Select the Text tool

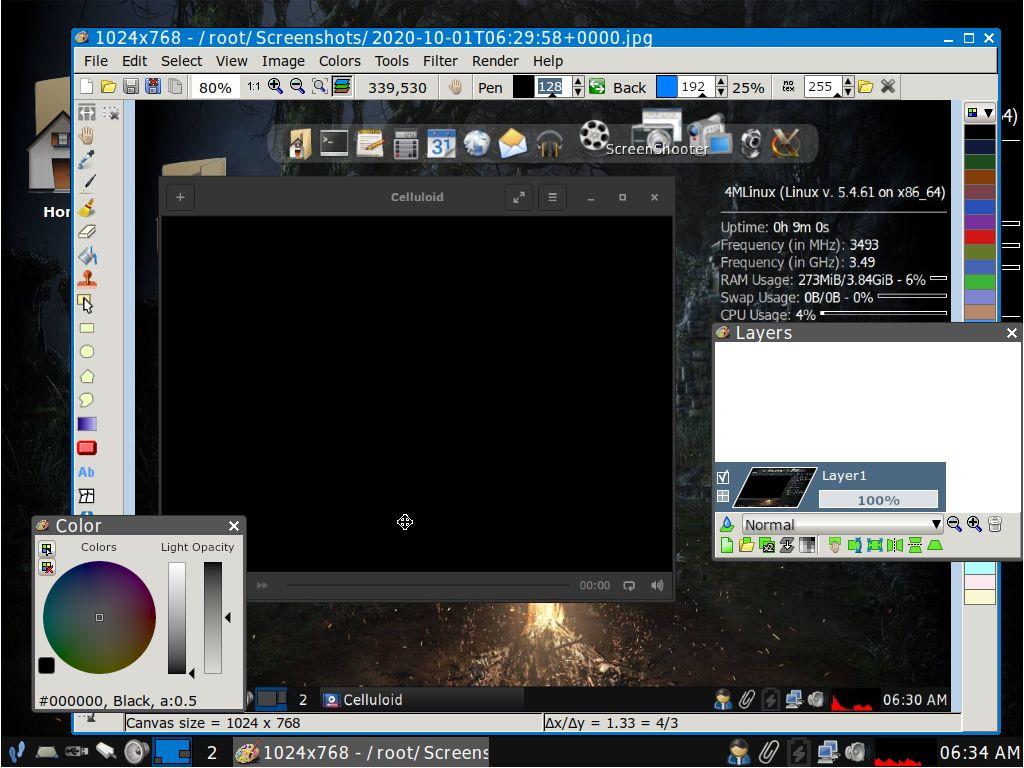pos(87,472)
